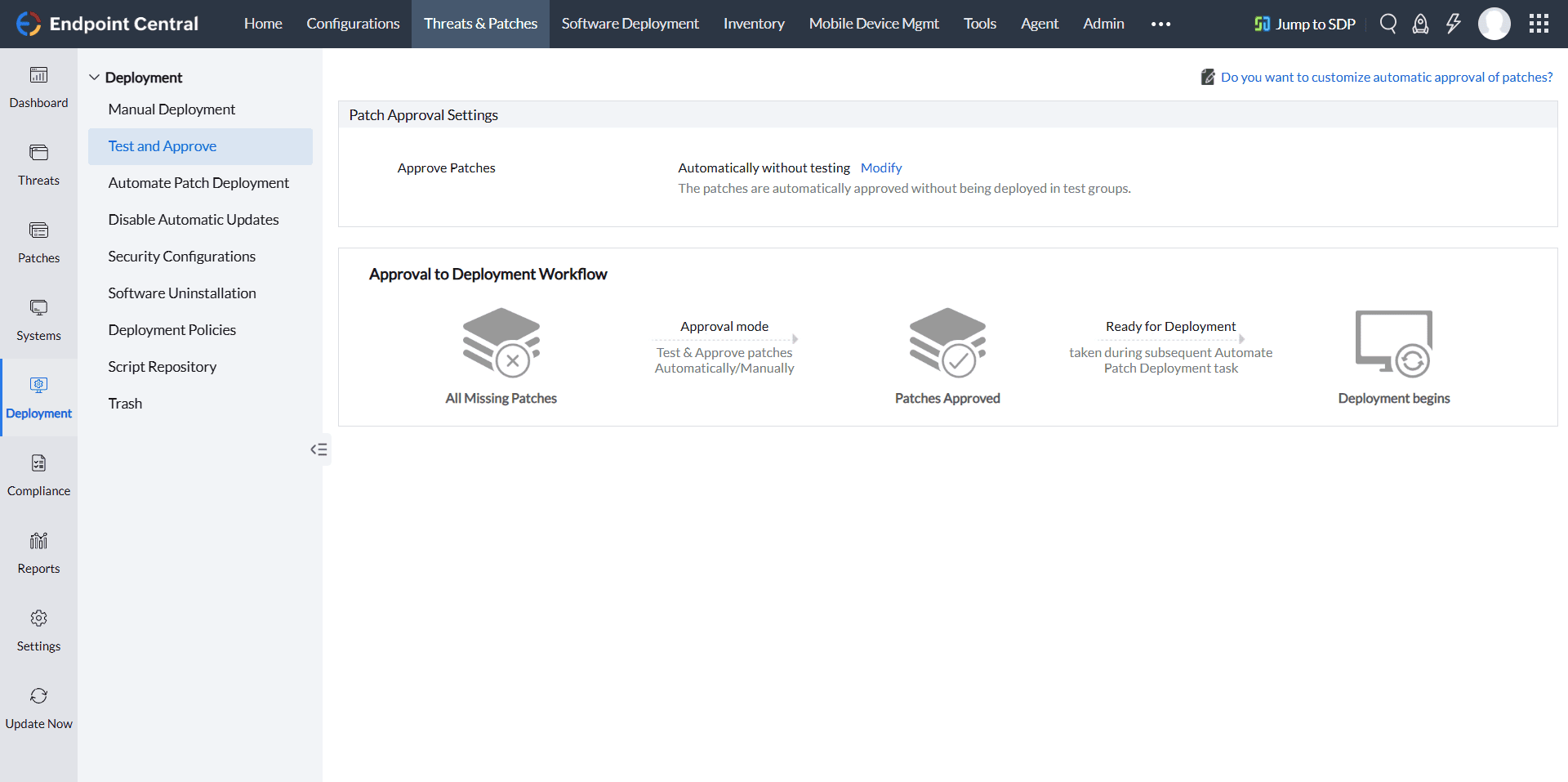Click the Jump to SDP link

coord(1316,24)
